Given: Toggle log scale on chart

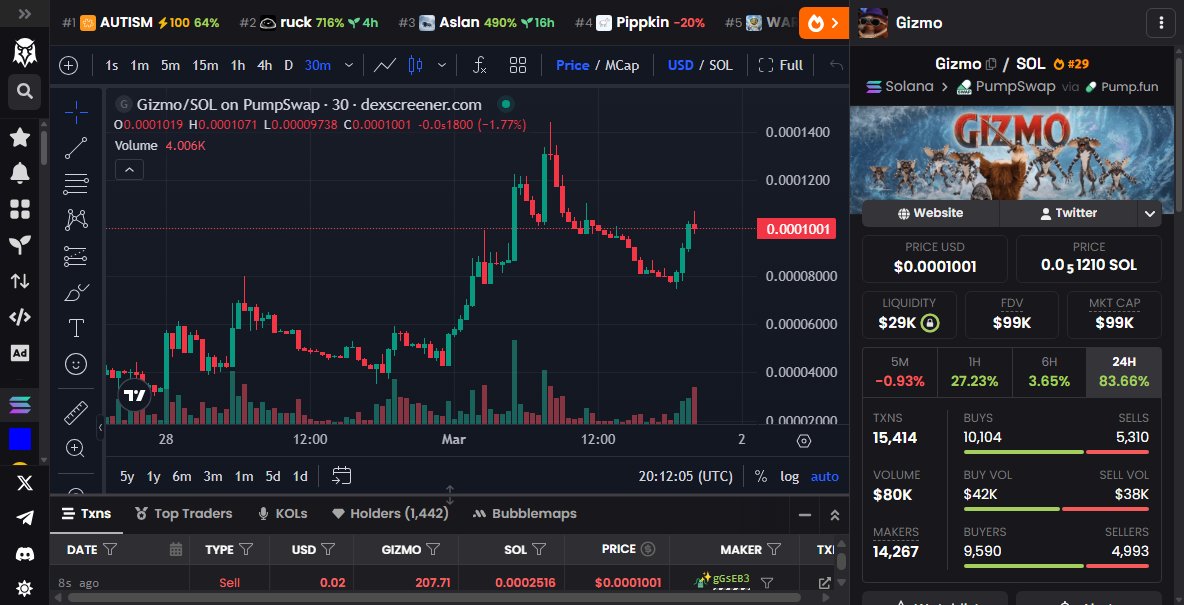Looking at the screenshot, I should pyautogui.click(x=789, y=476).
